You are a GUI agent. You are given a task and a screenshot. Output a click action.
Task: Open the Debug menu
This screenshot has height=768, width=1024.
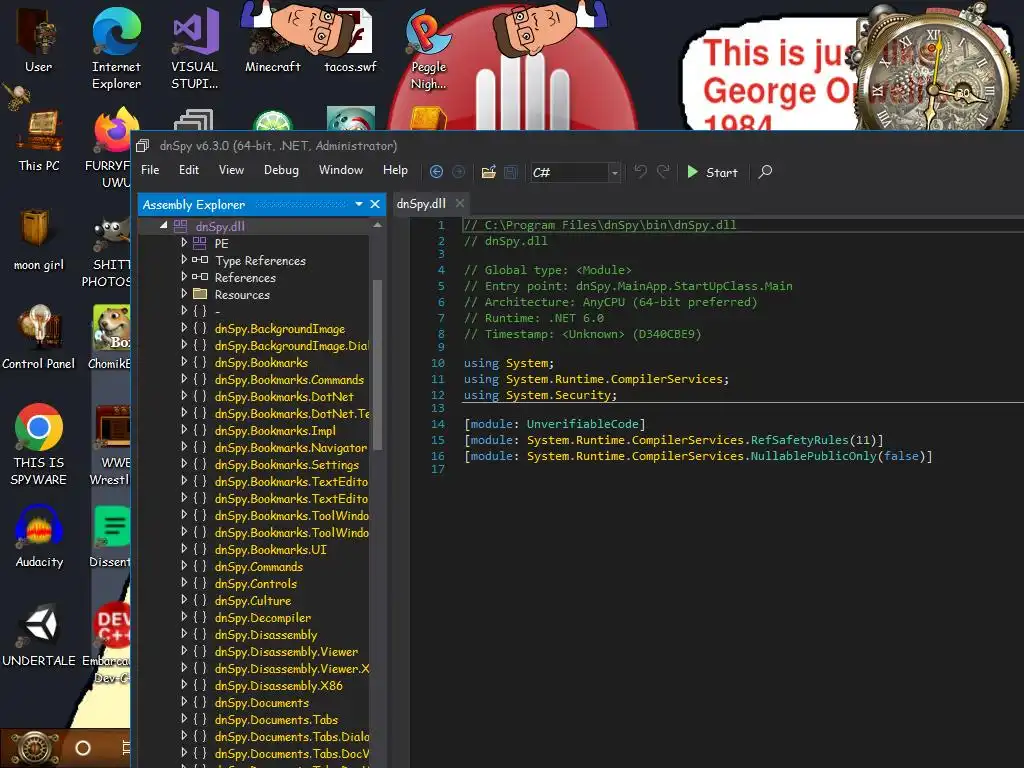tap(281, 170)
